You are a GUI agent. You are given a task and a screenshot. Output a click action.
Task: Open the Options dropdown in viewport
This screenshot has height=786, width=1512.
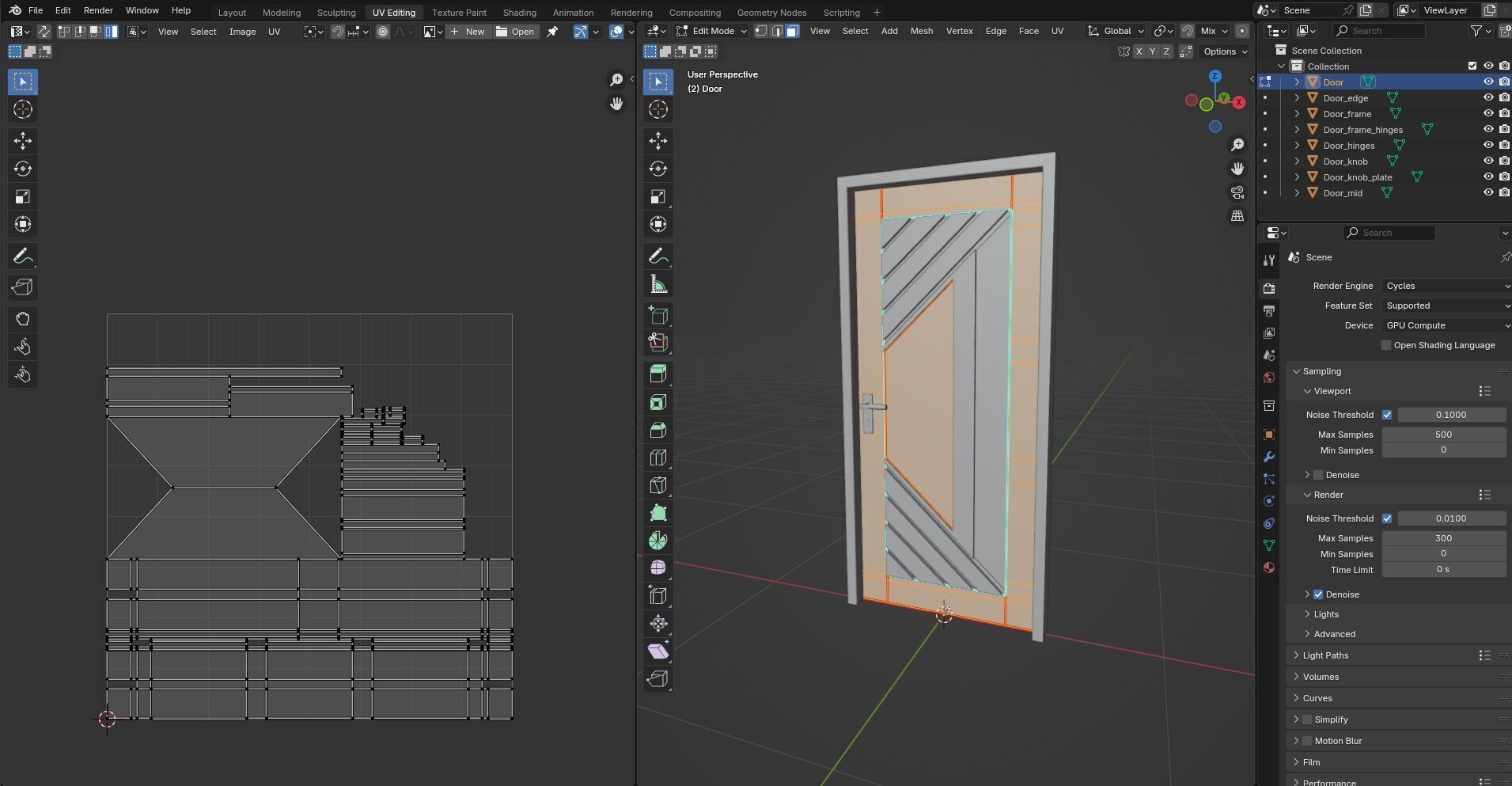(x=1225, y=51)
